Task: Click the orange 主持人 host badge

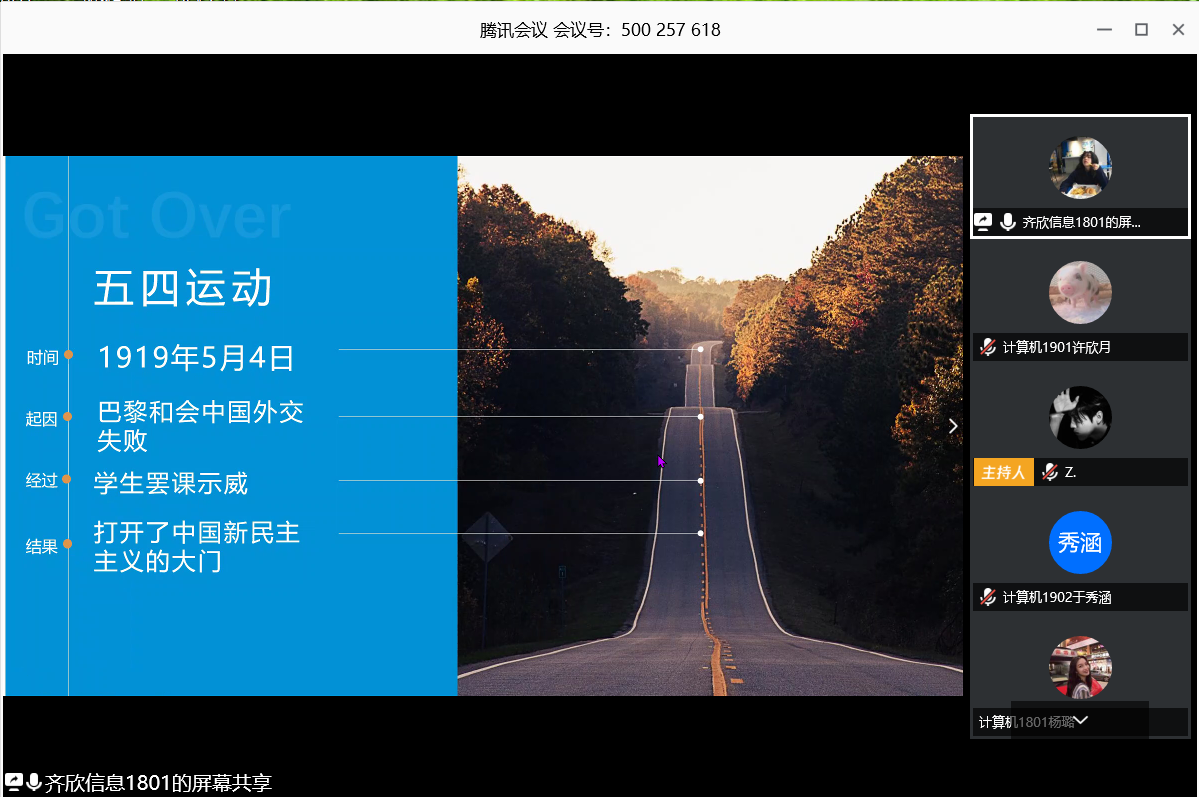Action: pyautogui.click(x=1003, y=472)
